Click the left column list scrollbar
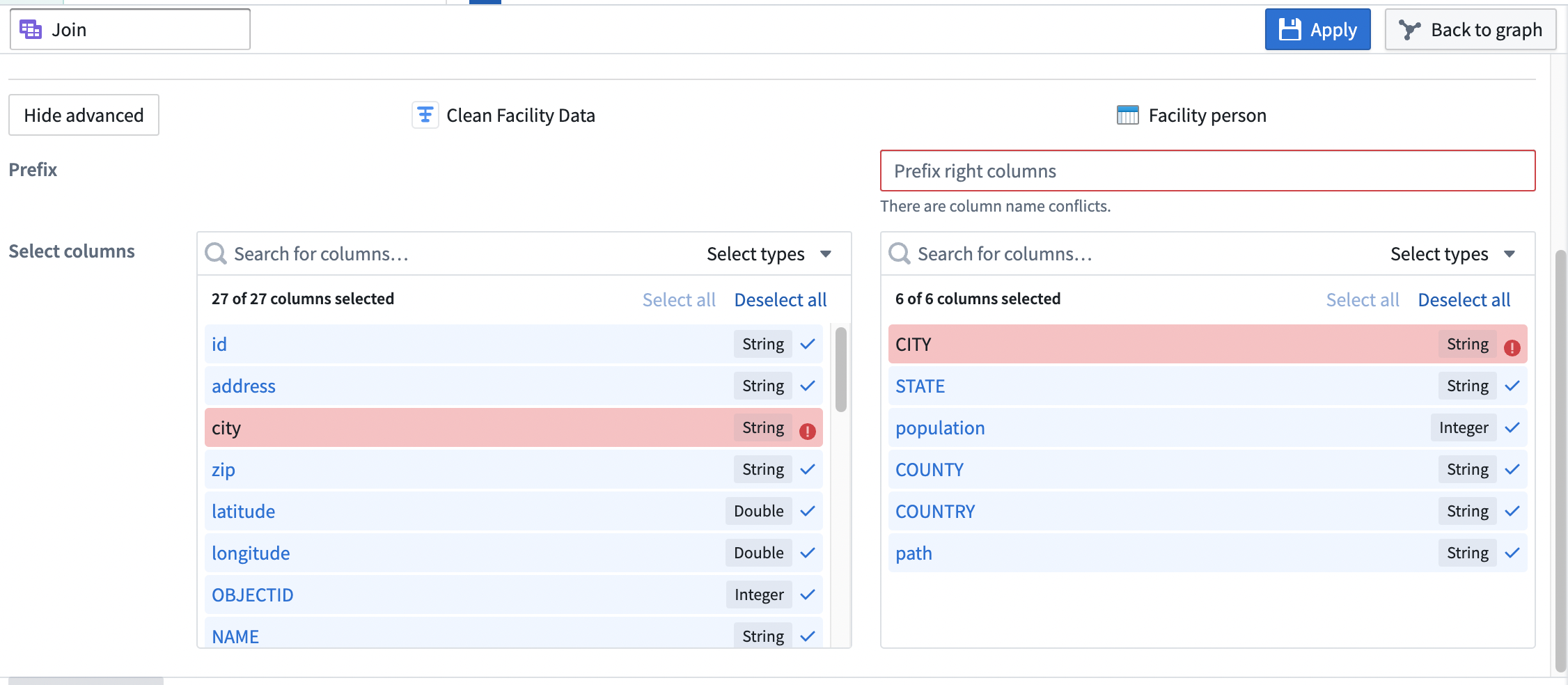 click(x=841, y=369)
